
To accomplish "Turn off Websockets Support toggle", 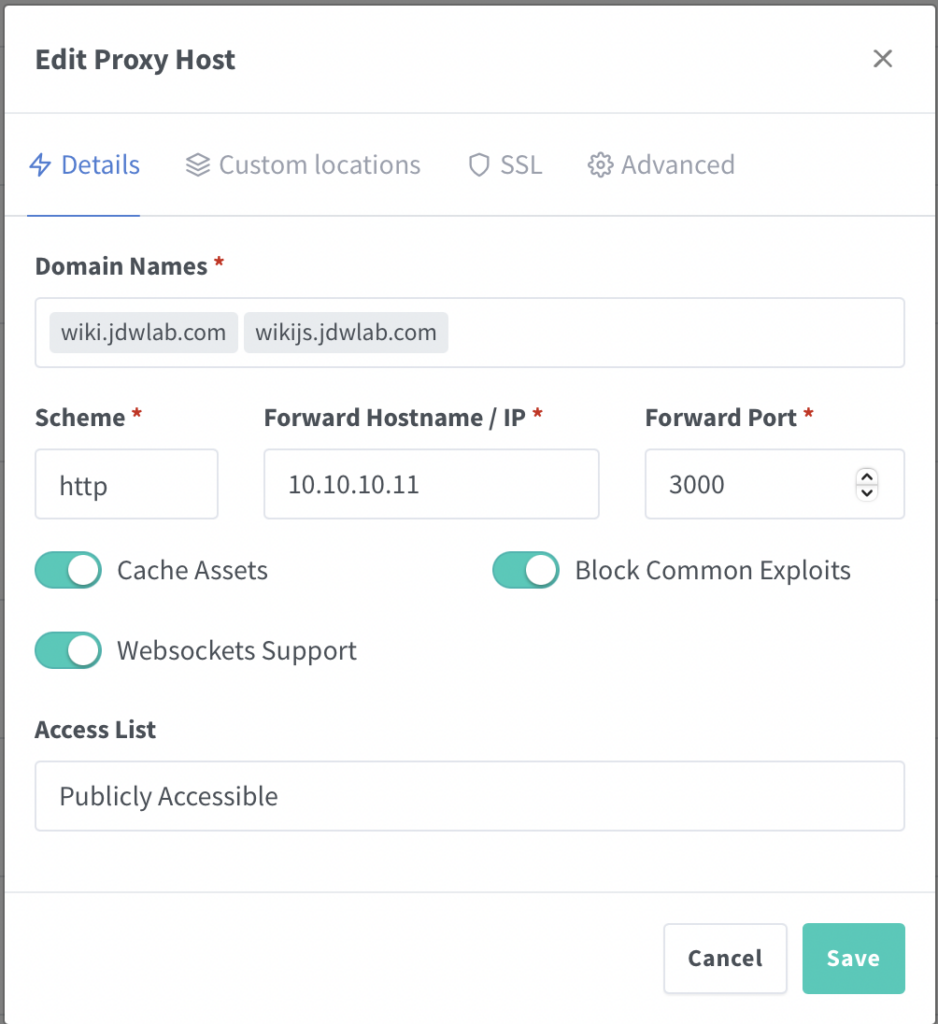I will (68, 650).
